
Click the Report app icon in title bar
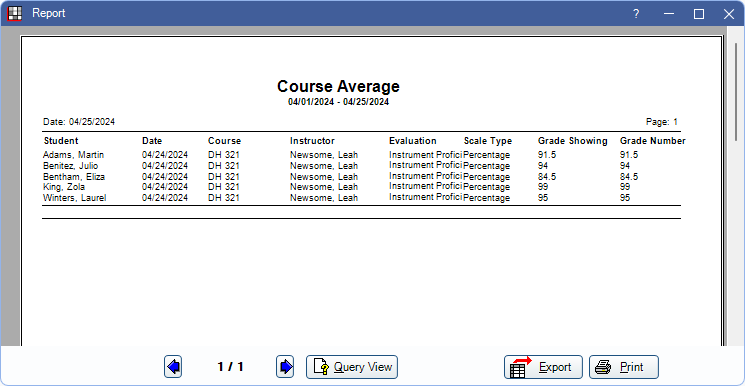[x=15, y=13]
